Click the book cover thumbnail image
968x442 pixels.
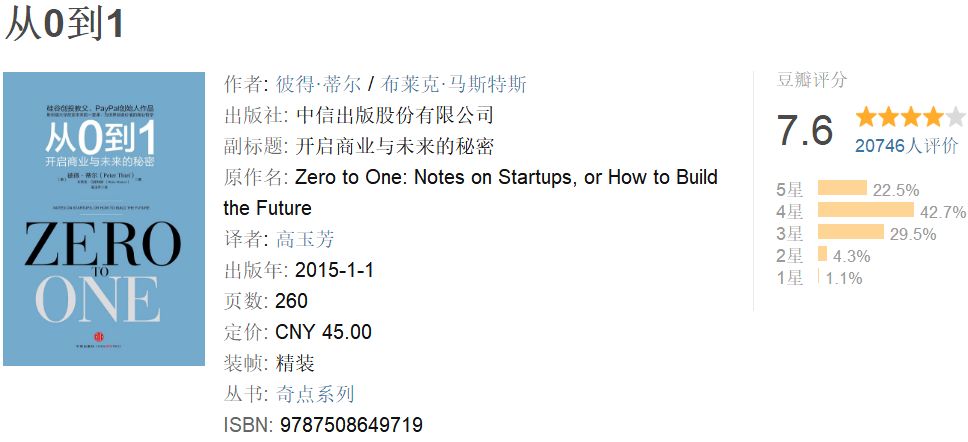104,218
